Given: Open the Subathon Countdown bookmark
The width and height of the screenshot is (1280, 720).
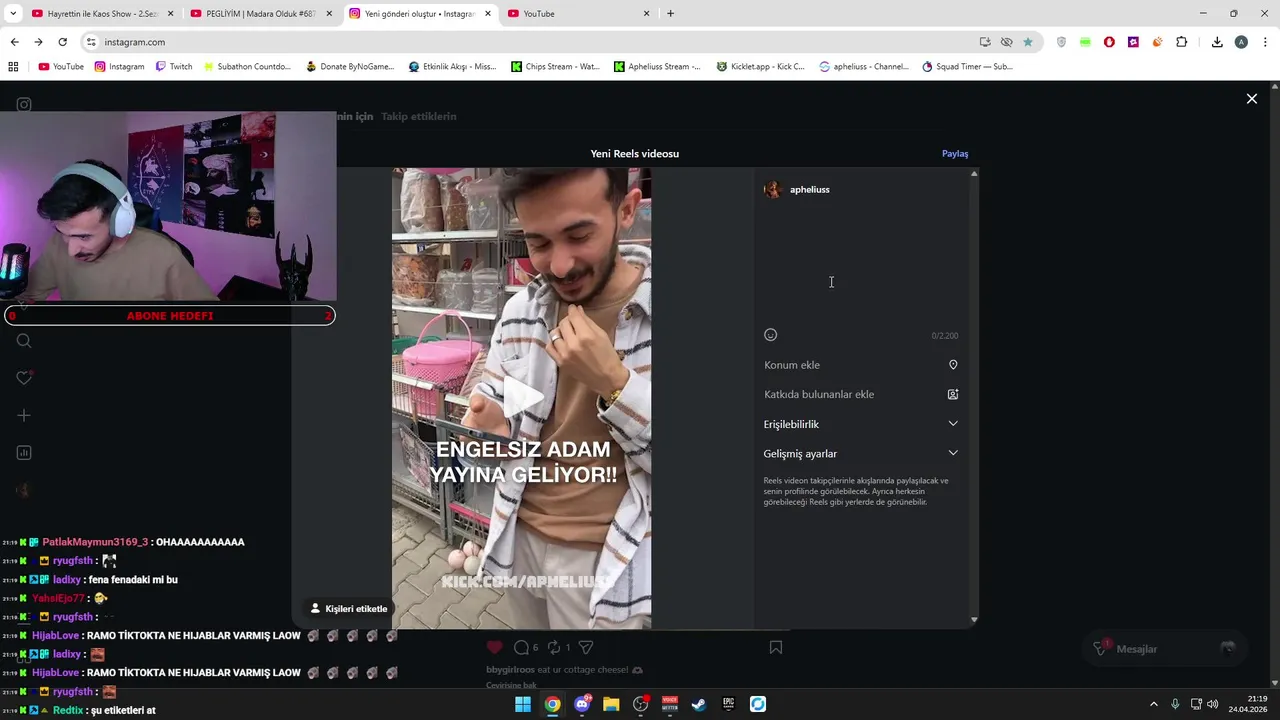Looking at the screenshot, I should tap(247, 67).
